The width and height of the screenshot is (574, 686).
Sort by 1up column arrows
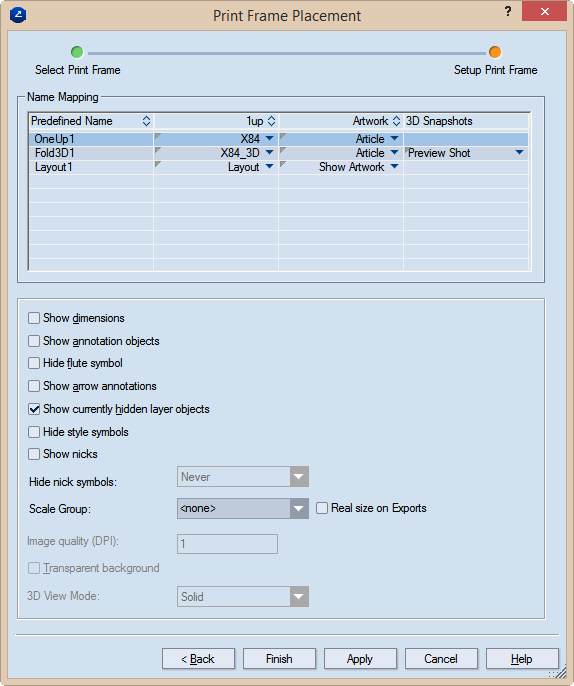[271, 121]
